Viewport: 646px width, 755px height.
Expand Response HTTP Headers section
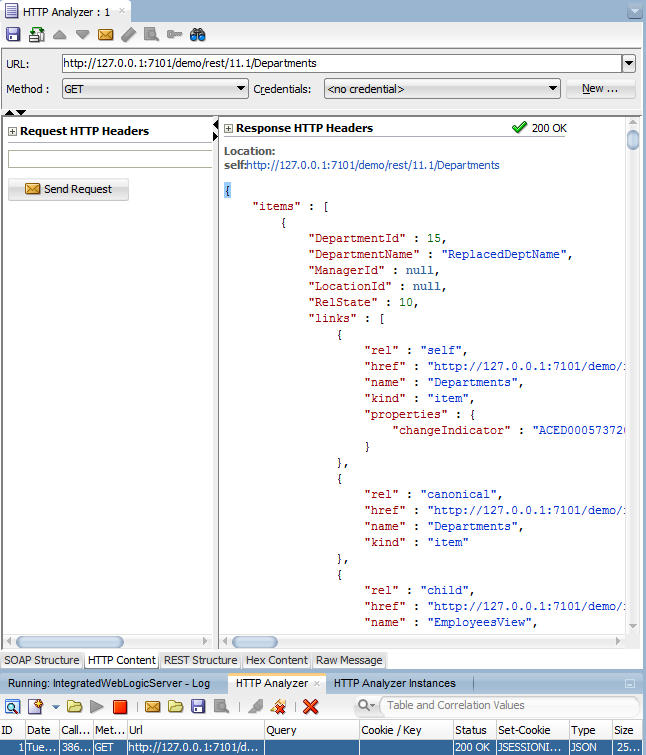pyautogui.click(x=228, y=128)
